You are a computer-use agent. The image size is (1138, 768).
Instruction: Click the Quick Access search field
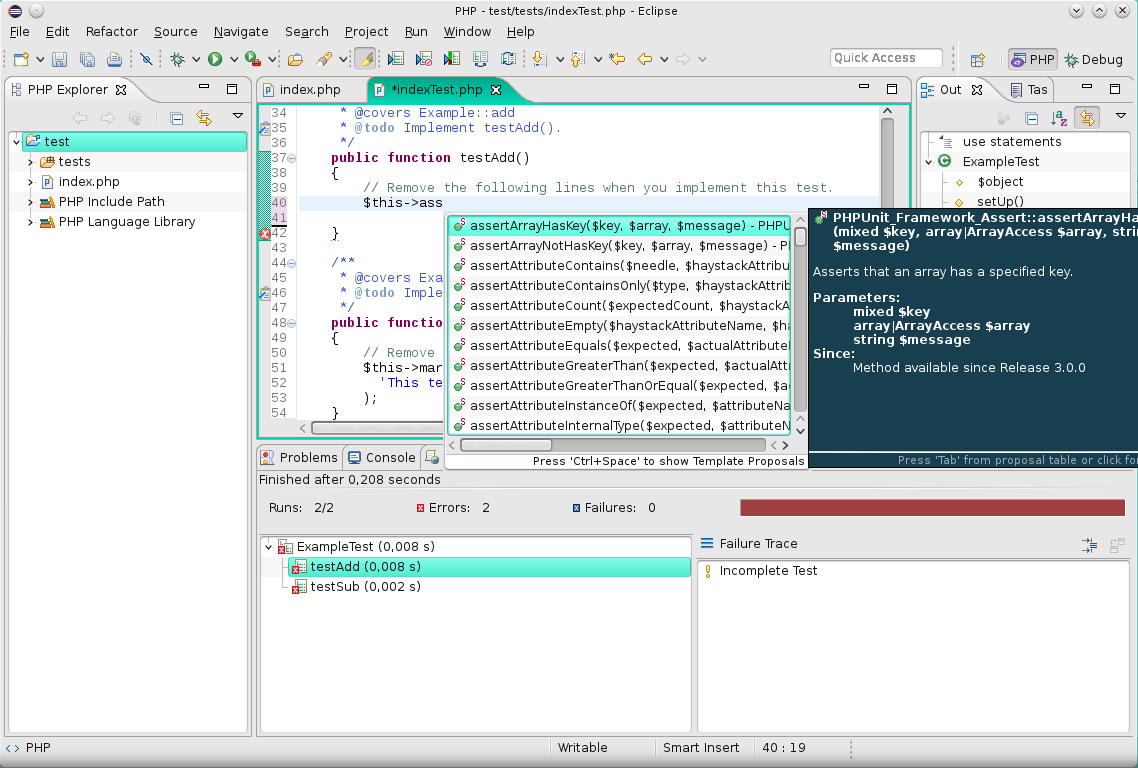(885, 58)
